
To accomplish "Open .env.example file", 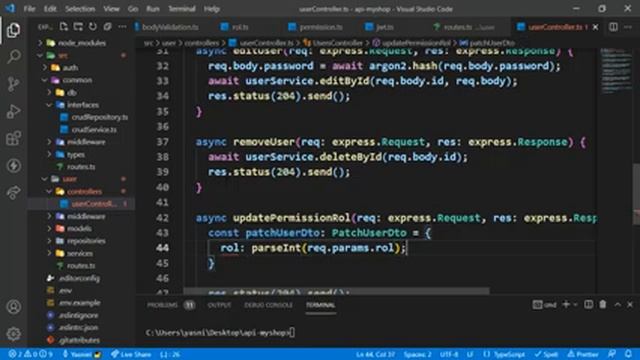I will coord(79,303).
